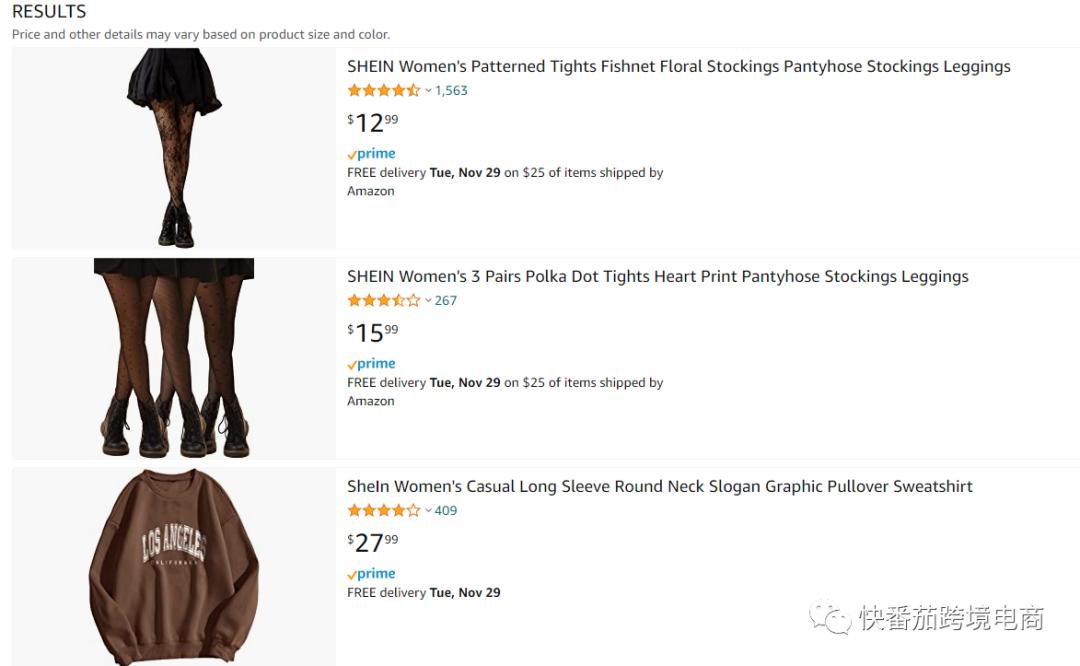Click star rating of the fishnet tights
Viewport: 1080px width, 666px height.
[x=383, y=91]
